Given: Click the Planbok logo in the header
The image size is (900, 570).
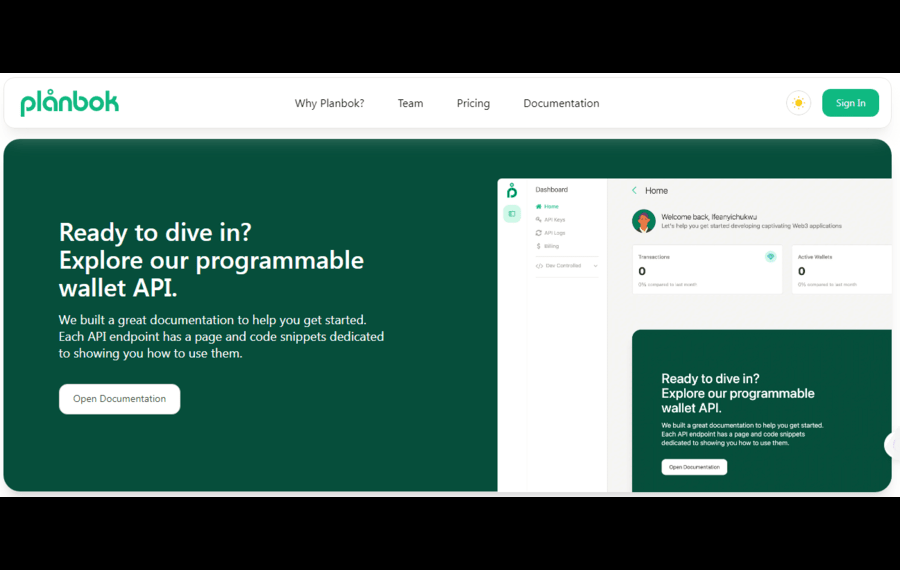Looking at the screenshot, I should [69, 103].
